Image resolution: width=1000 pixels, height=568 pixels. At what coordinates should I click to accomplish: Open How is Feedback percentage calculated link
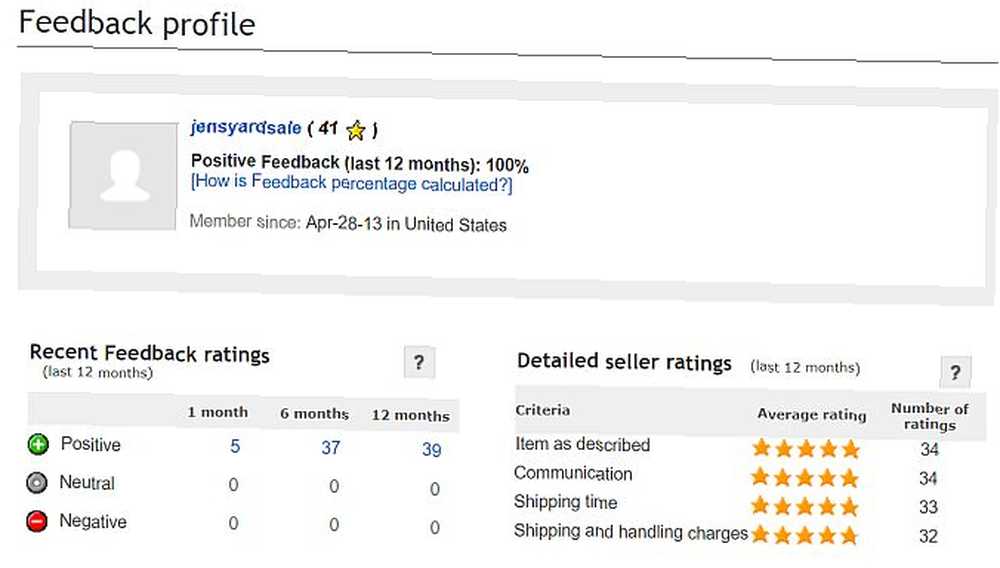(x=351, y=183)
